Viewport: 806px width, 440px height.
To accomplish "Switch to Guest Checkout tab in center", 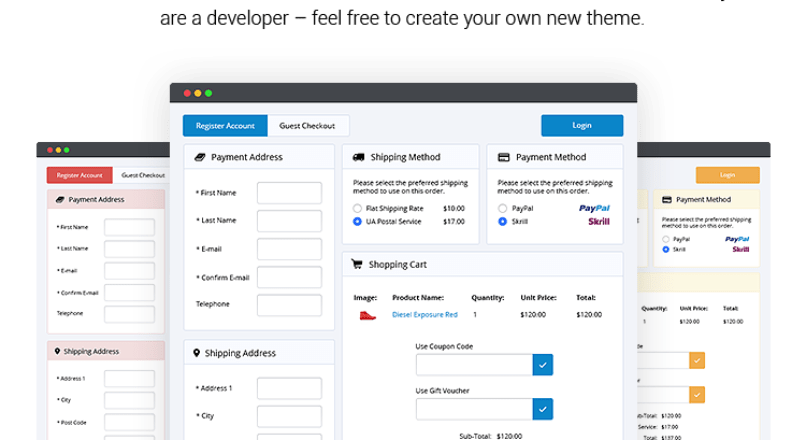I will coord(308,126).
